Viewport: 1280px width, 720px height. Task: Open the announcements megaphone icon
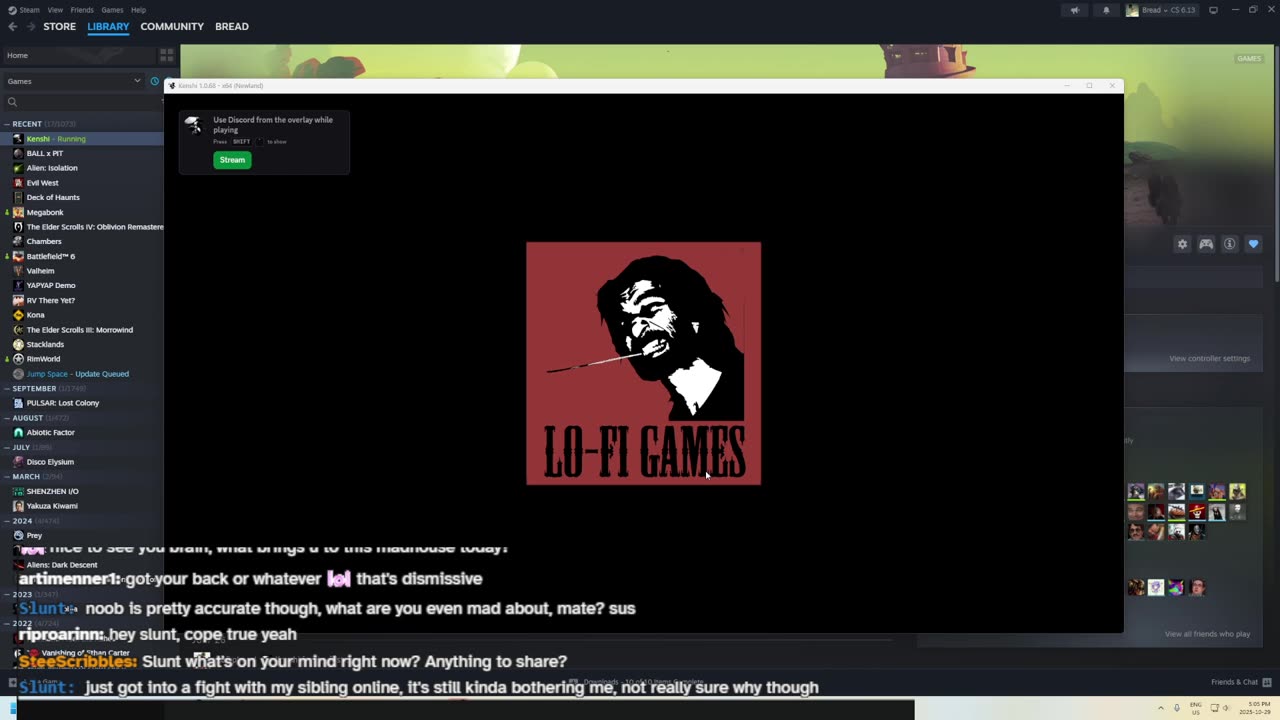click(1075, 10)
